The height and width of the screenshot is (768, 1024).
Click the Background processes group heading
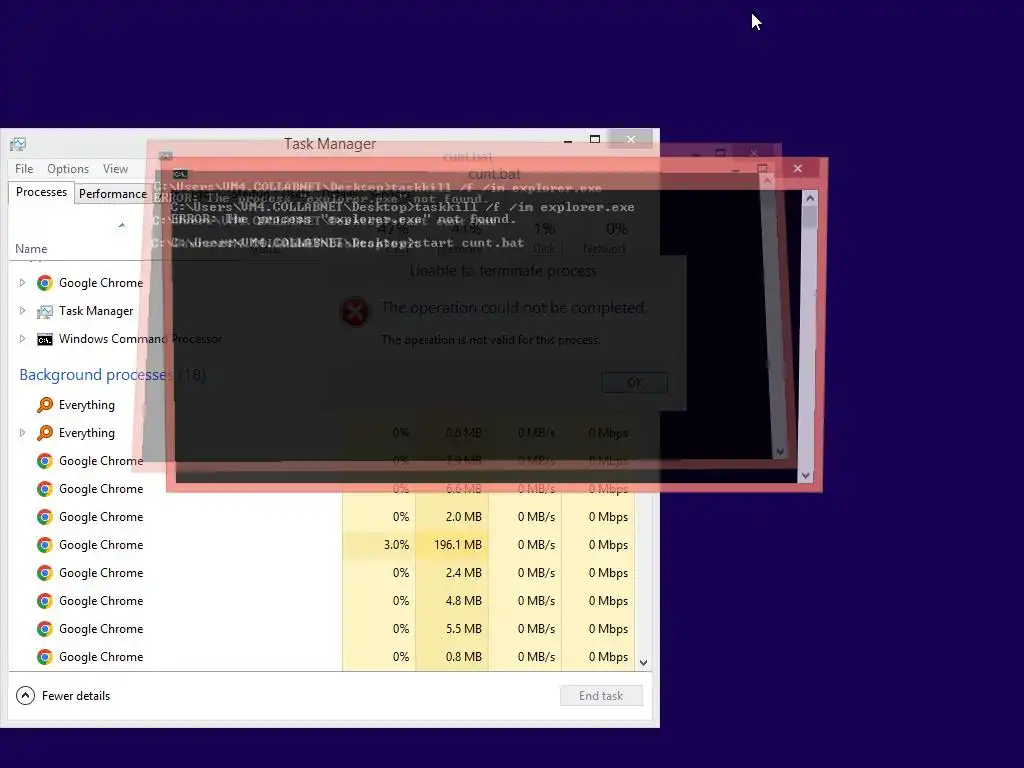click(112, 375)
